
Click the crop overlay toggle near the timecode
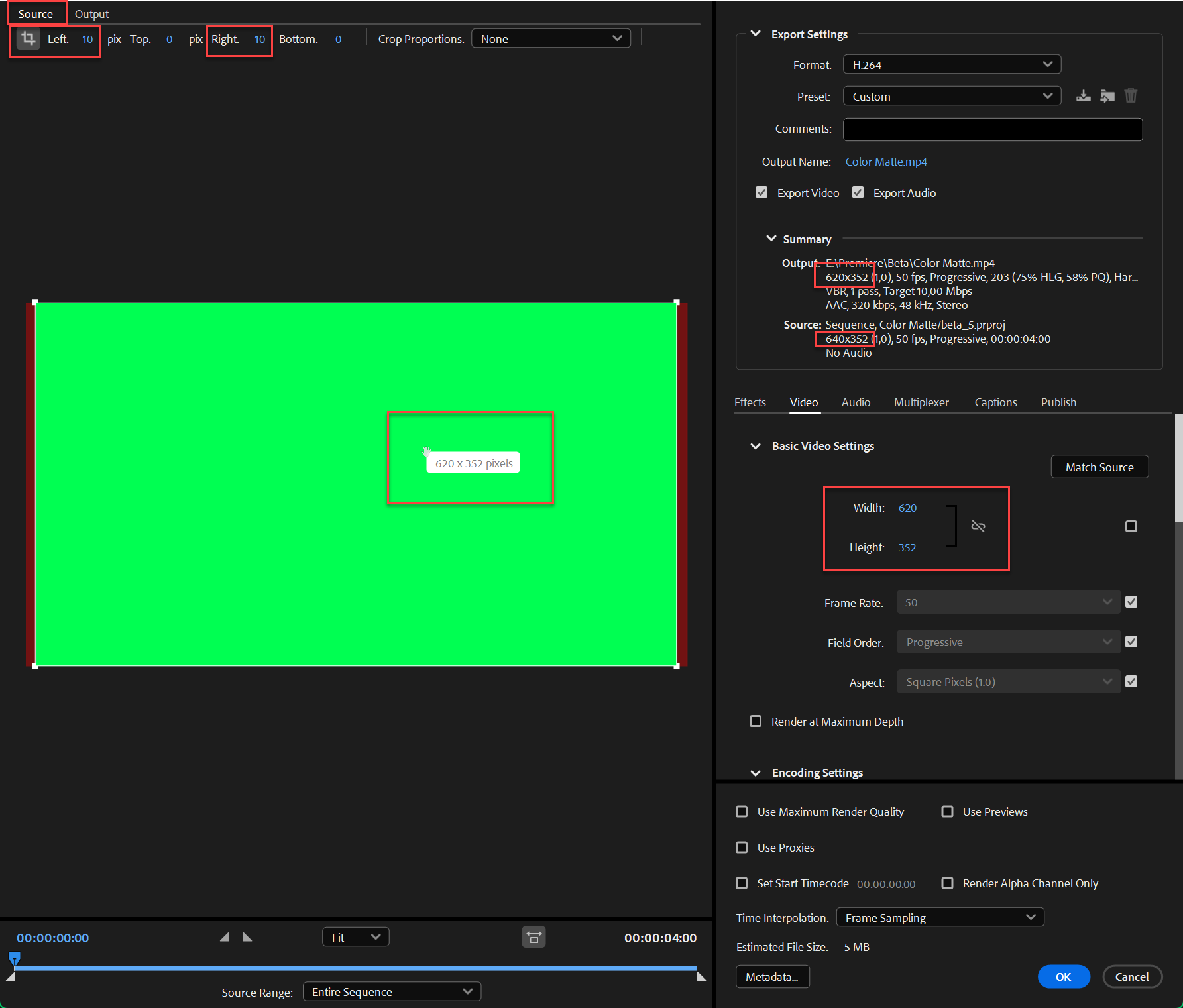pos(534,937)
